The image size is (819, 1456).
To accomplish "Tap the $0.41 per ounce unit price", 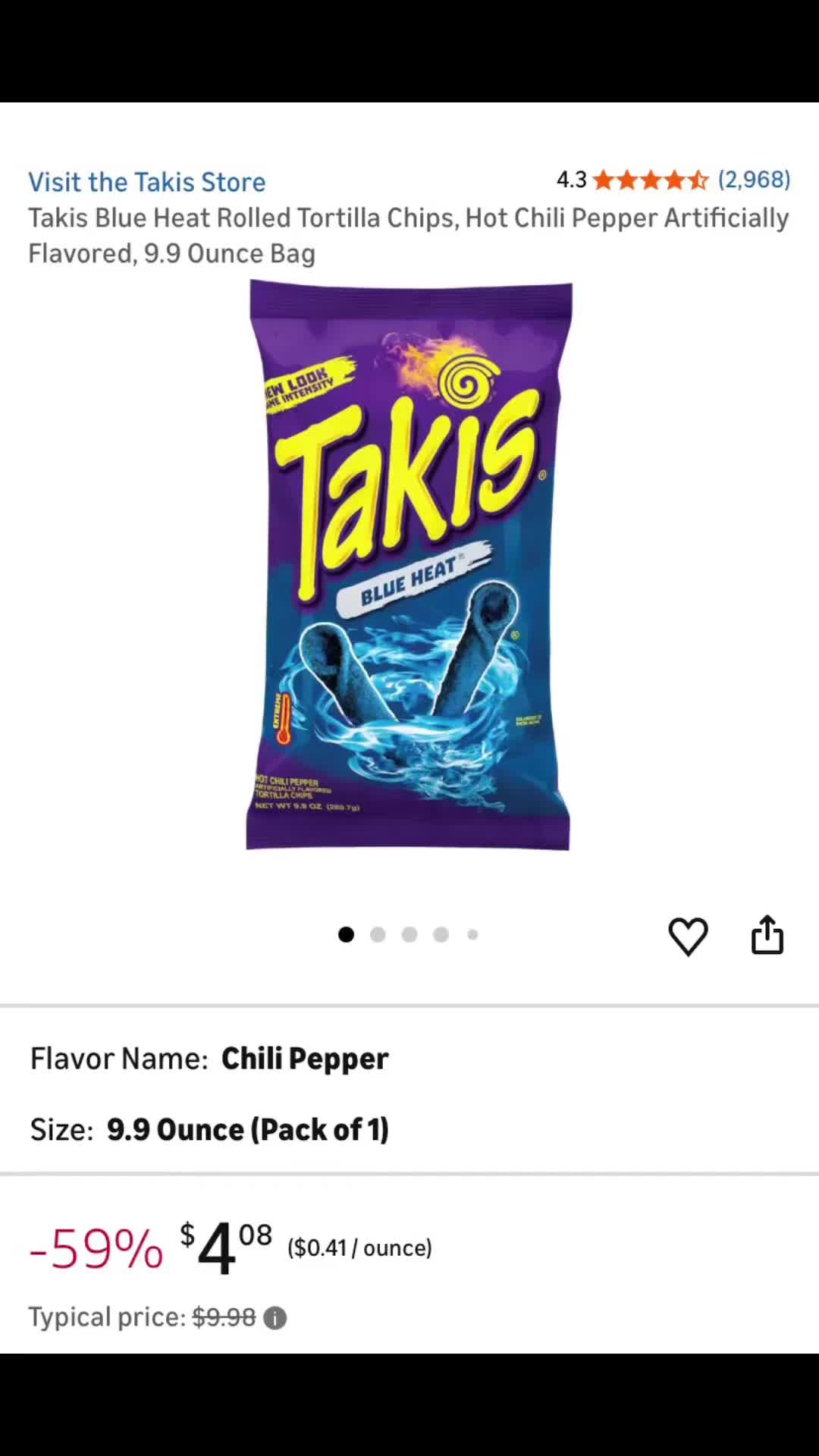I will [x=359, y=1248].
